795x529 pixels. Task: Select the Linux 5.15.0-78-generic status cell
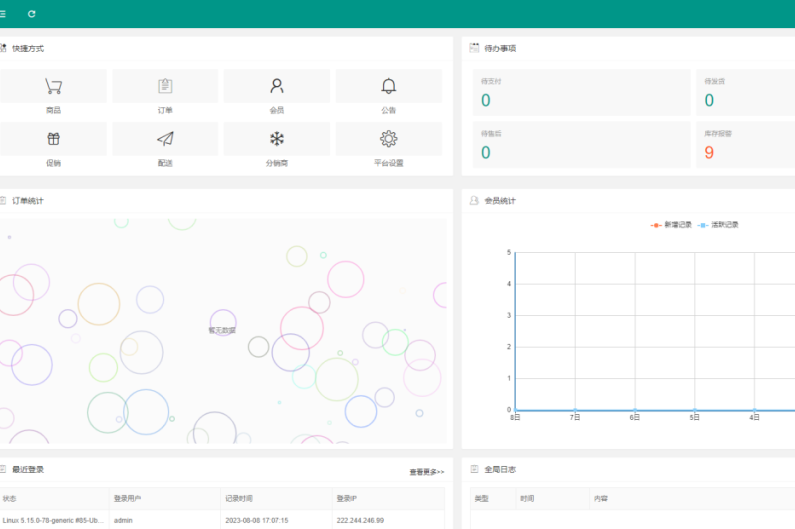click(53, 520)
